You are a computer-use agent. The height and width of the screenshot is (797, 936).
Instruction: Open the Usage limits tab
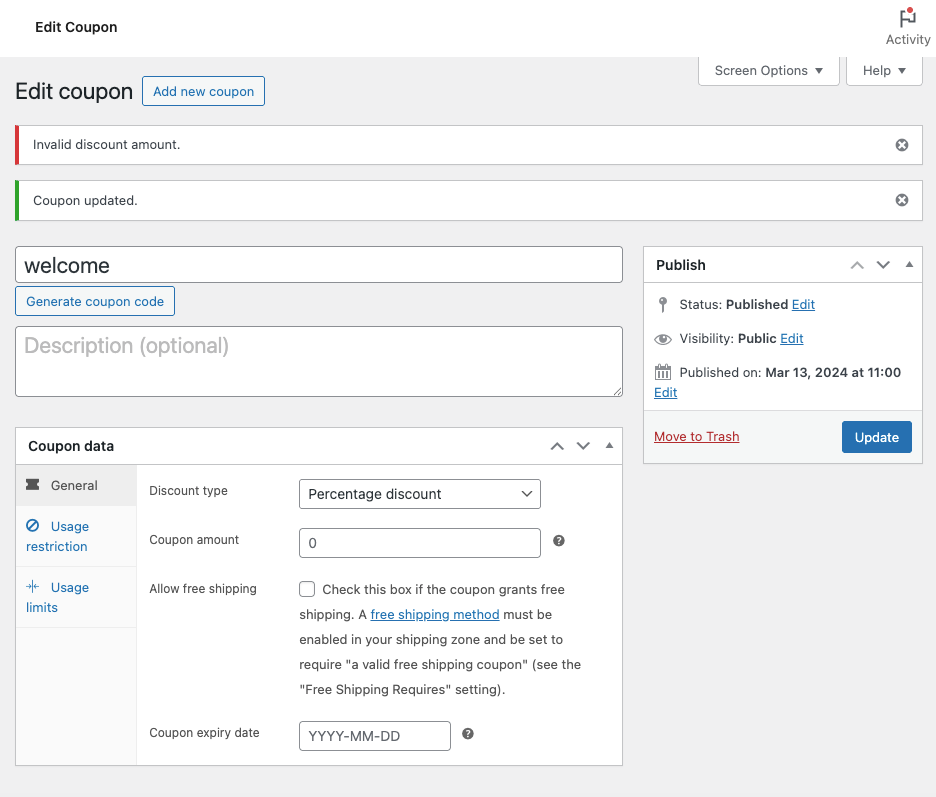[x=76, y=597]
